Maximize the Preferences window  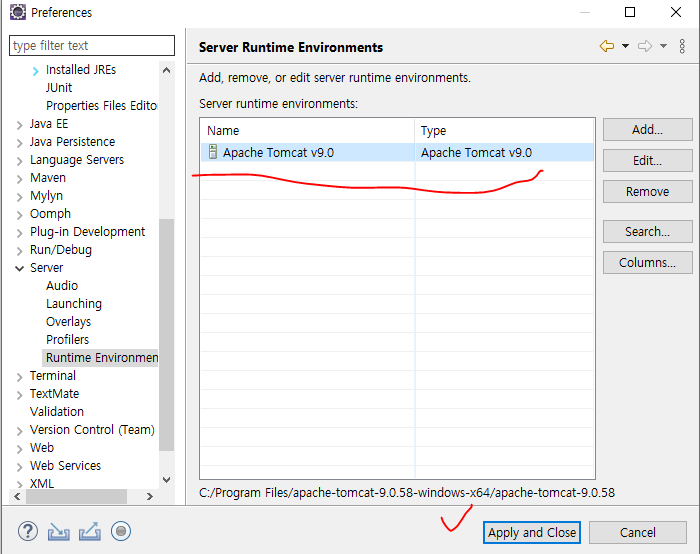point(629,12)
